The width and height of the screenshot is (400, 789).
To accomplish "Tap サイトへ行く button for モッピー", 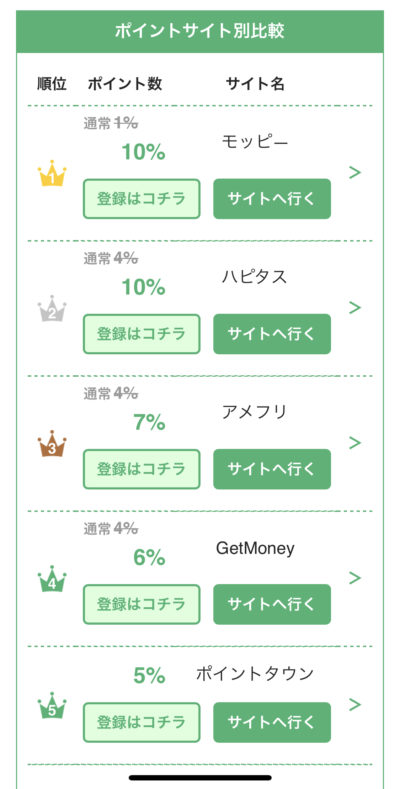I will [x=272, y=199].
